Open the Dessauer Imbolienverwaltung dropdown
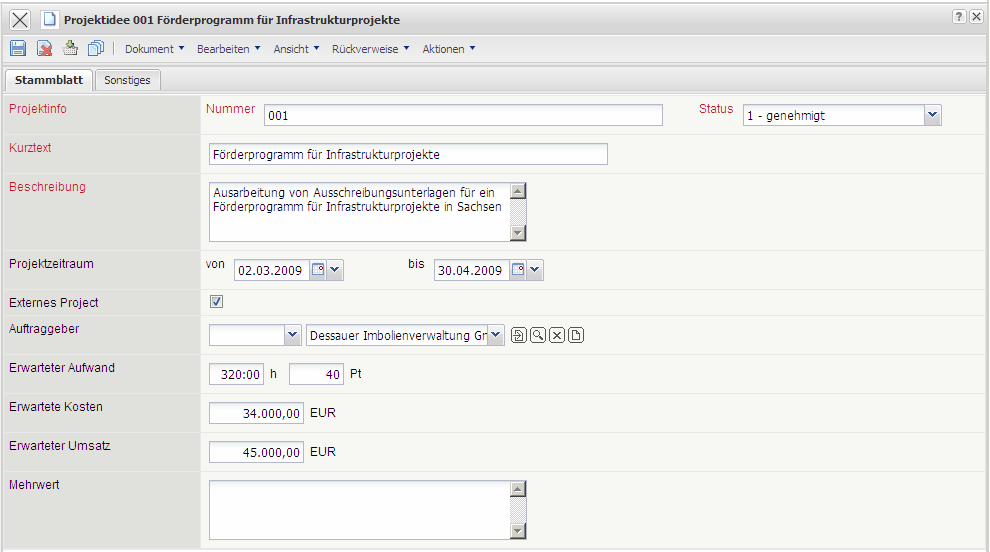The width and height of the screenshot is (990, 552). 496,335
